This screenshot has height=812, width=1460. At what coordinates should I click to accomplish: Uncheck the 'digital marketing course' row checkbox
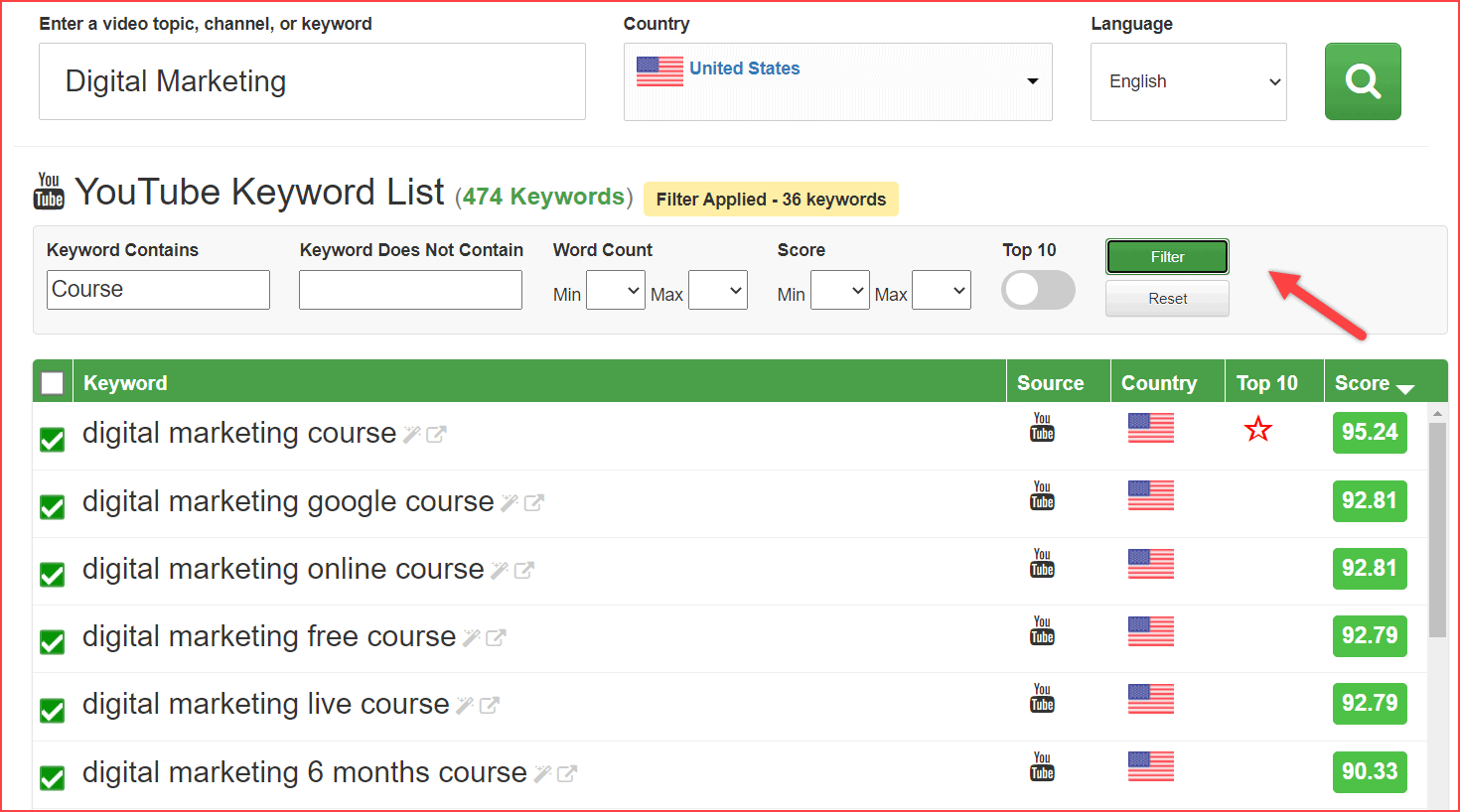(53, 439)
